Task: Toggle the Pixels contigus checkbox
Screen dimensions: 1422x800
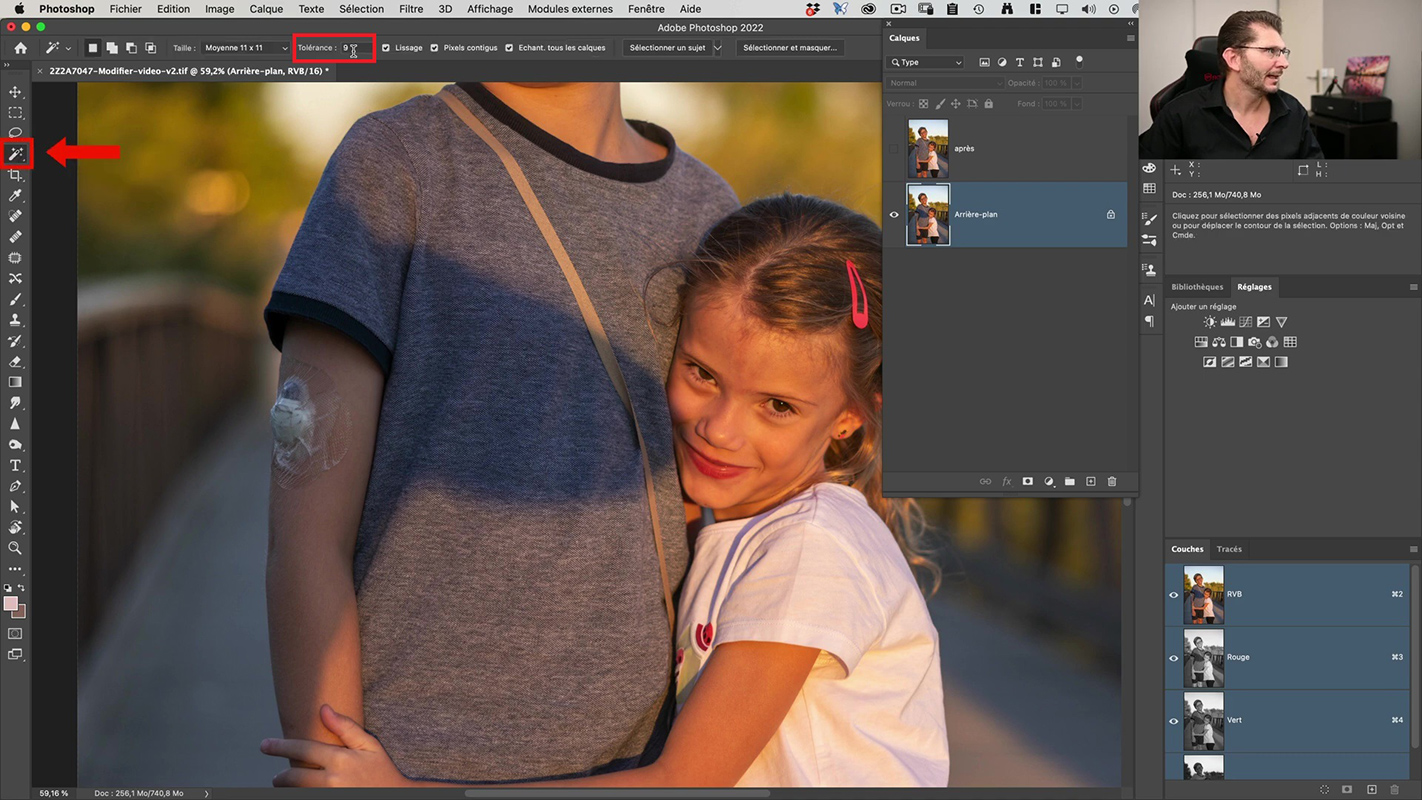Action: (x=434, y=48)
